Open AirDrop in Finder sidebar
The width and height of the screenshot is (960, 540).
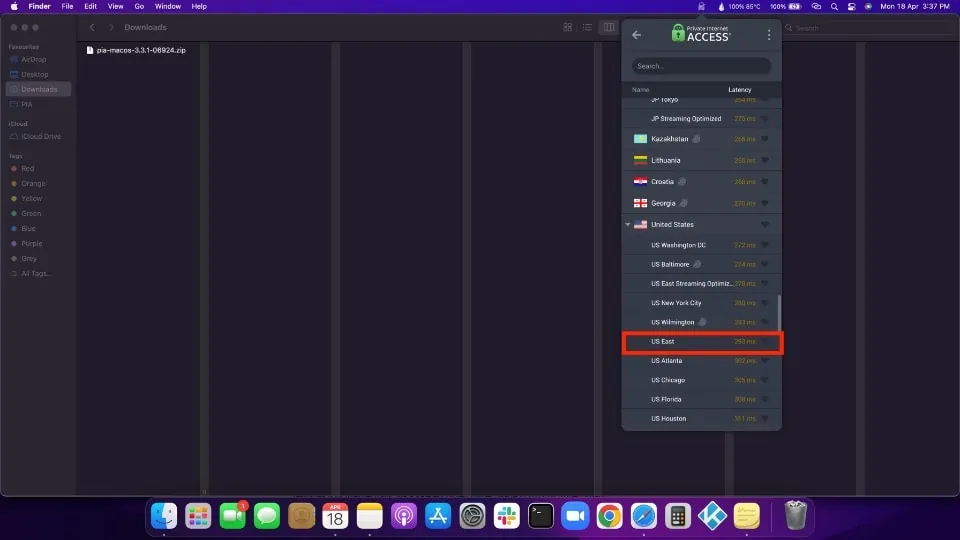tap(34, 59)
